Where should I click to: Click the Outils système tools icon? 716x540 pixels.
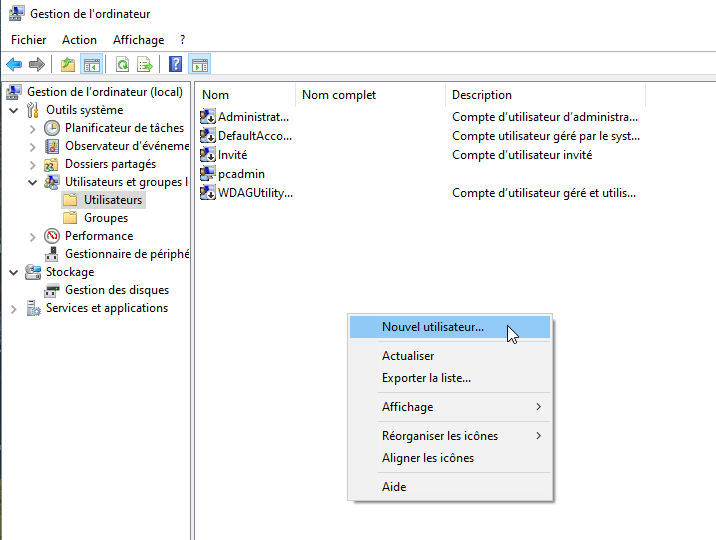(33, 110)
